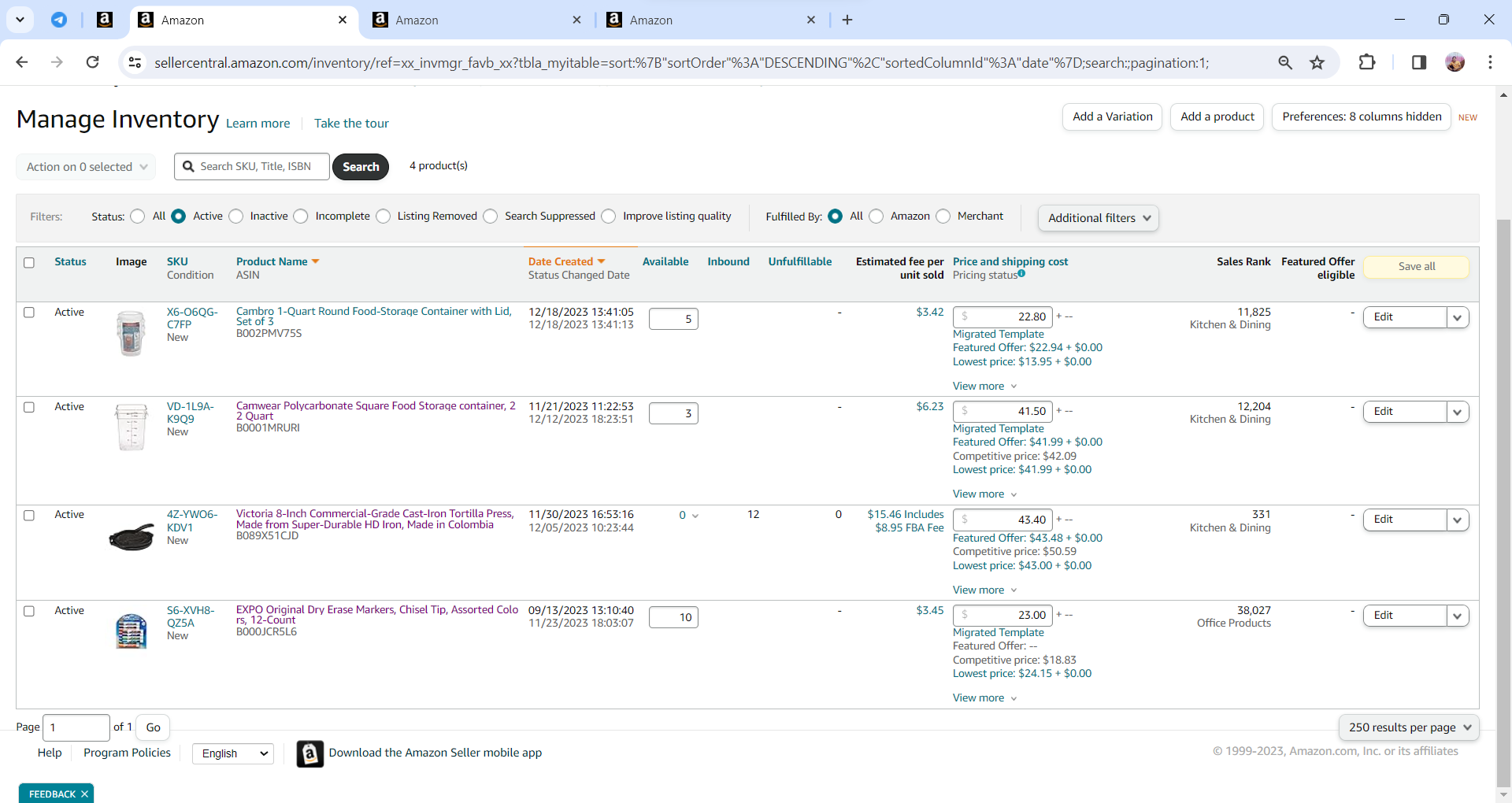The image size is (1512, 803).
Task: Choose the Incomplete status filter
Action: click(301, 216)
